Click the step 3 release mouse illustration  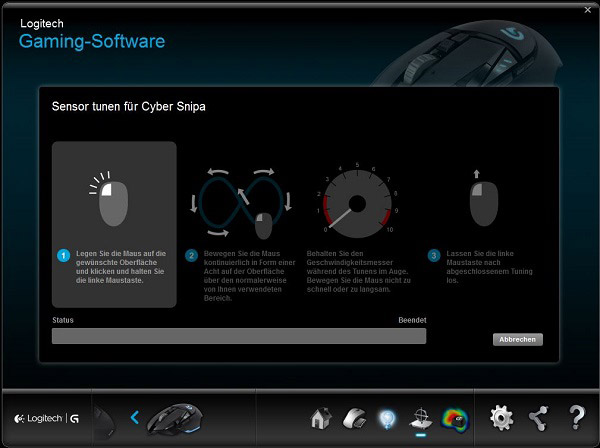point(483,199)
